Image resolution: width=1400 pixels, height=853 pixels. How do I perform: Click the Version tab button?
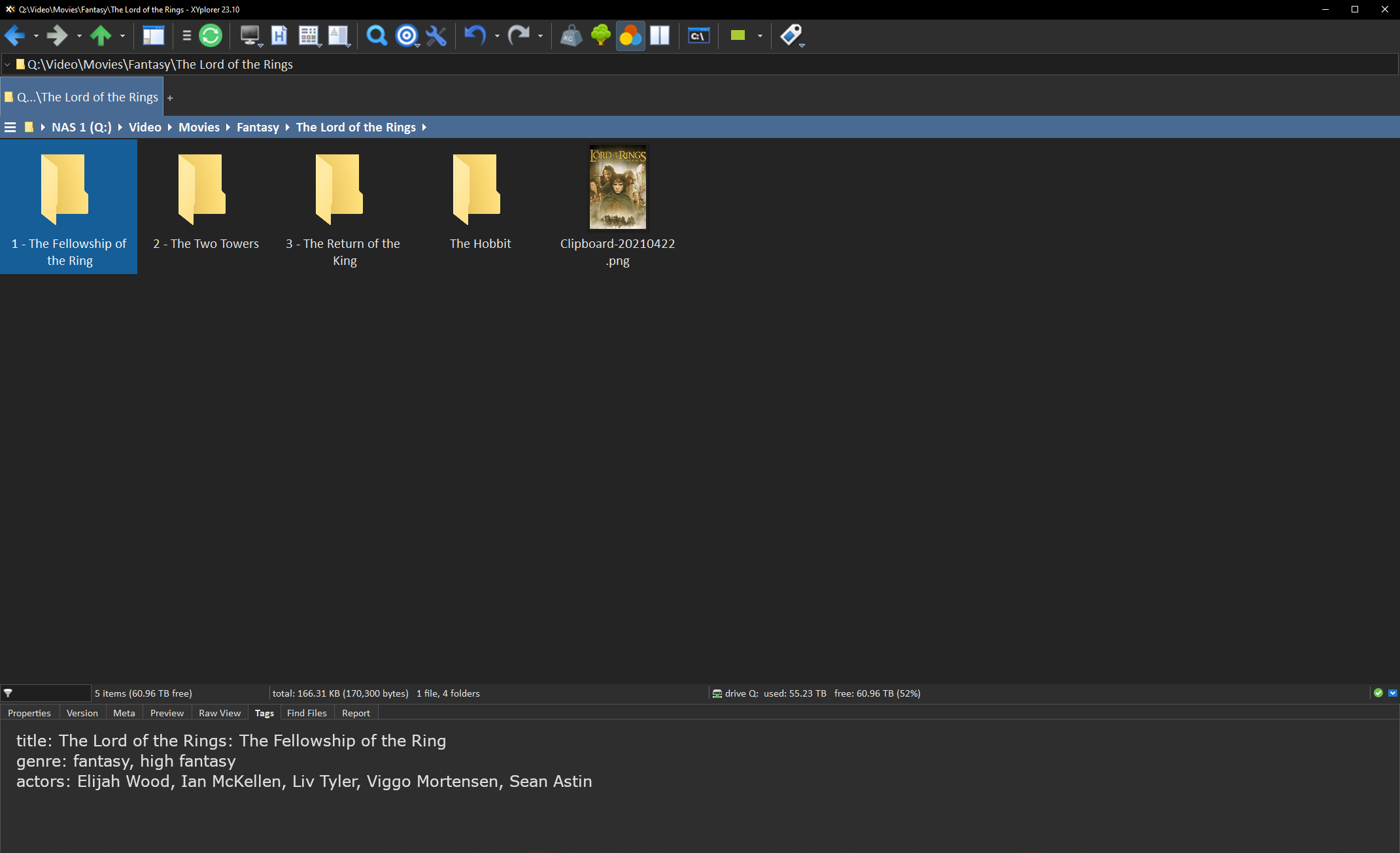click(x=82, y=712)
